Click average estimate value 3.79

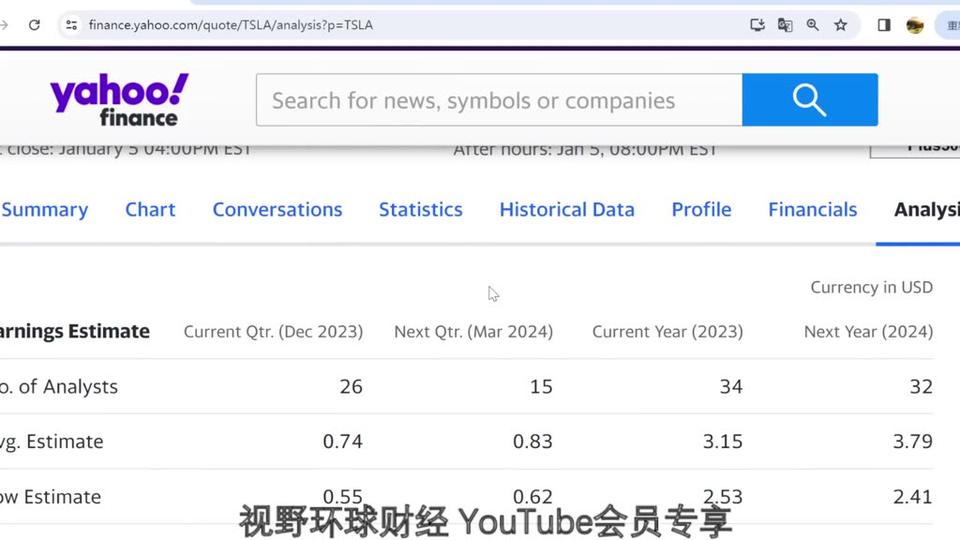pos(913,442)
